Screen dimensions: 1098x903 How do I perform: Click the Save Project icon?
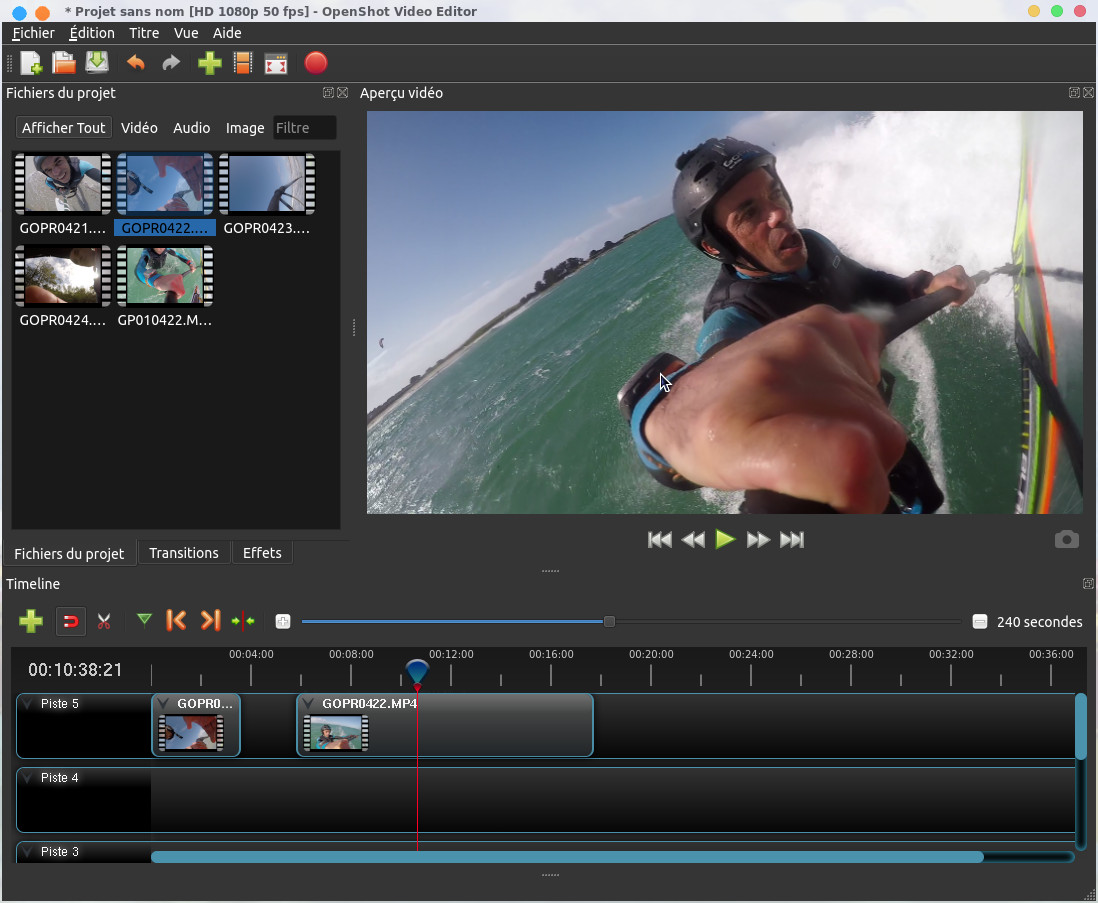(x=97, y=63)
